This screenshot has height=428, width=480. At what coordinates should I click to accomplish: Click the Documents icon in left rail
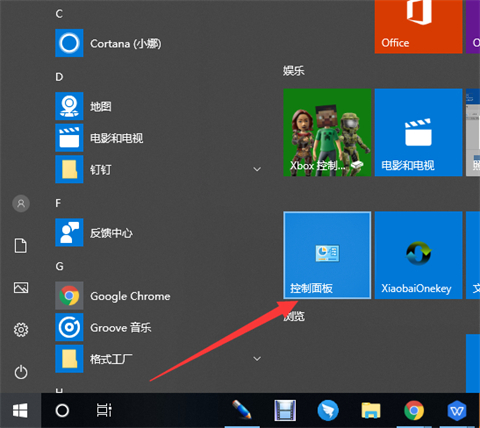[x=21, y=246]
